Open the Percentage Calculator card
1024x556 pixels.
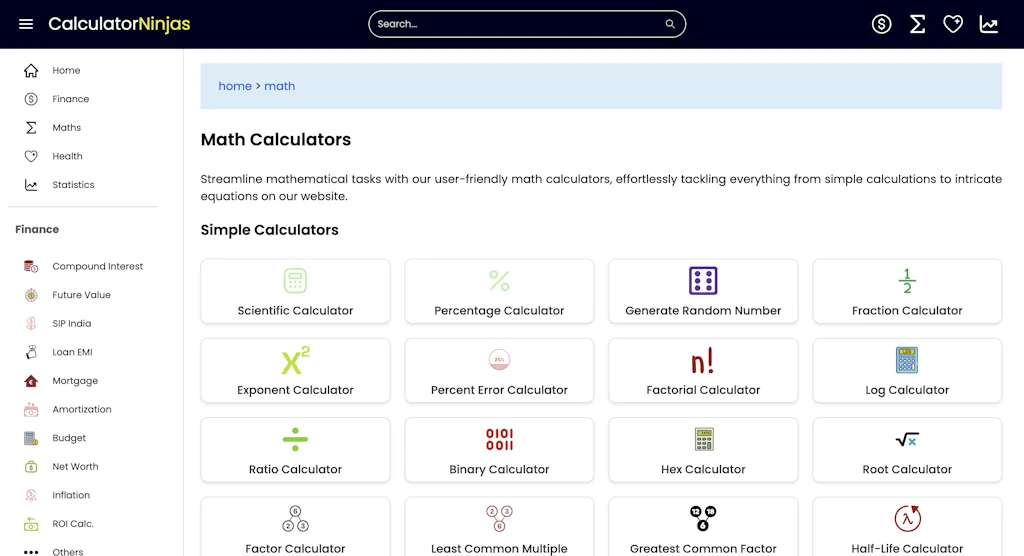point(500,291)
